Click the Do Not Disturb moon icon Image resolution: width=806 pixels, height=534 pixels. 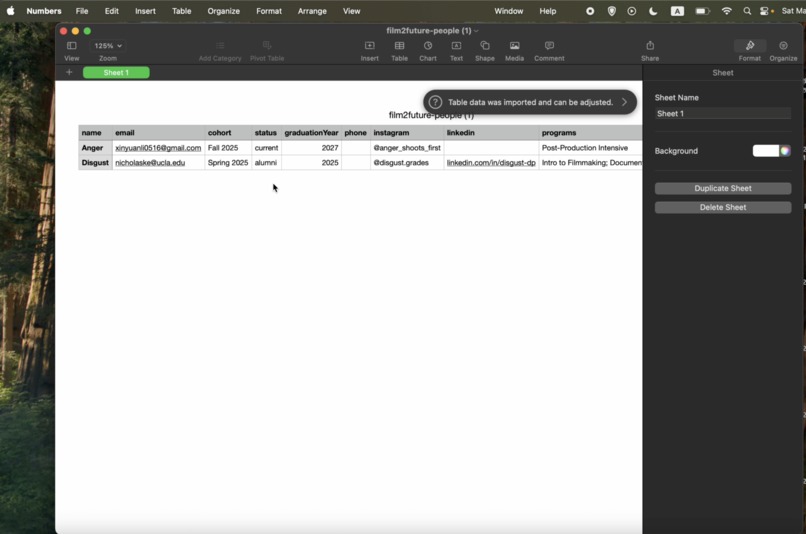tap(653, 11)
